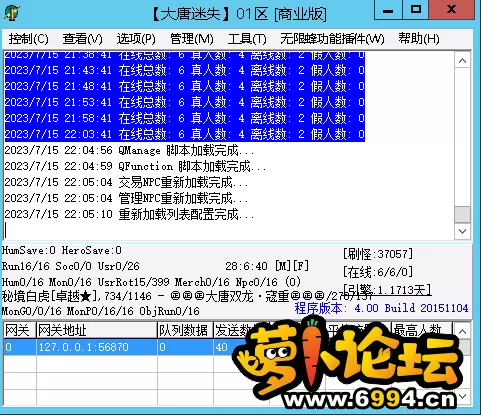The height and width of the screenshot is (416, 481).
Task: Select log line 22:04:56 QManage 脚本加载完成
Action: tap(129, 150)
